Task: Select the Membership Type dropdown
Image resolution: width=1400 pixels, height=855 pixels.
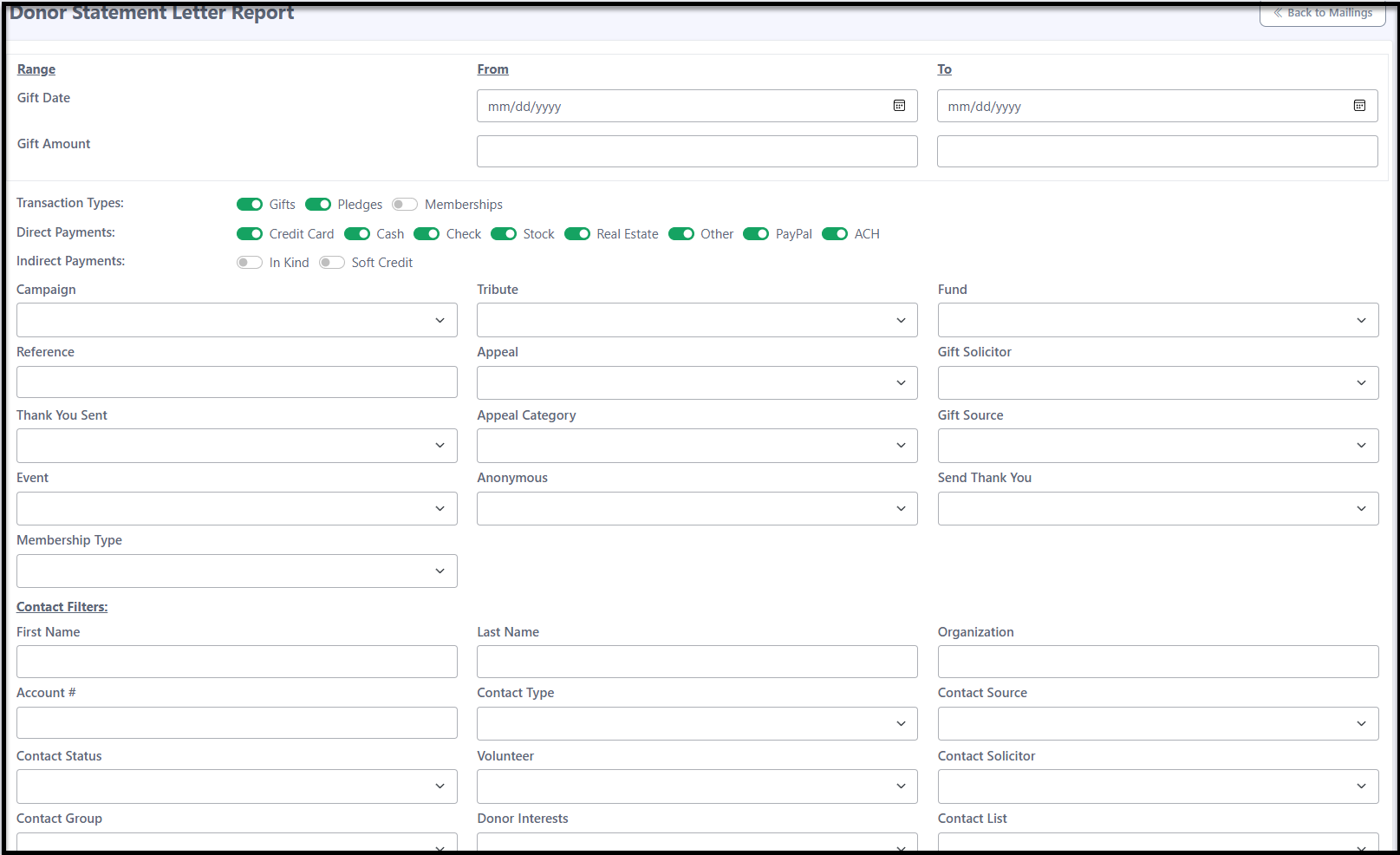Action: pos(237,571)
